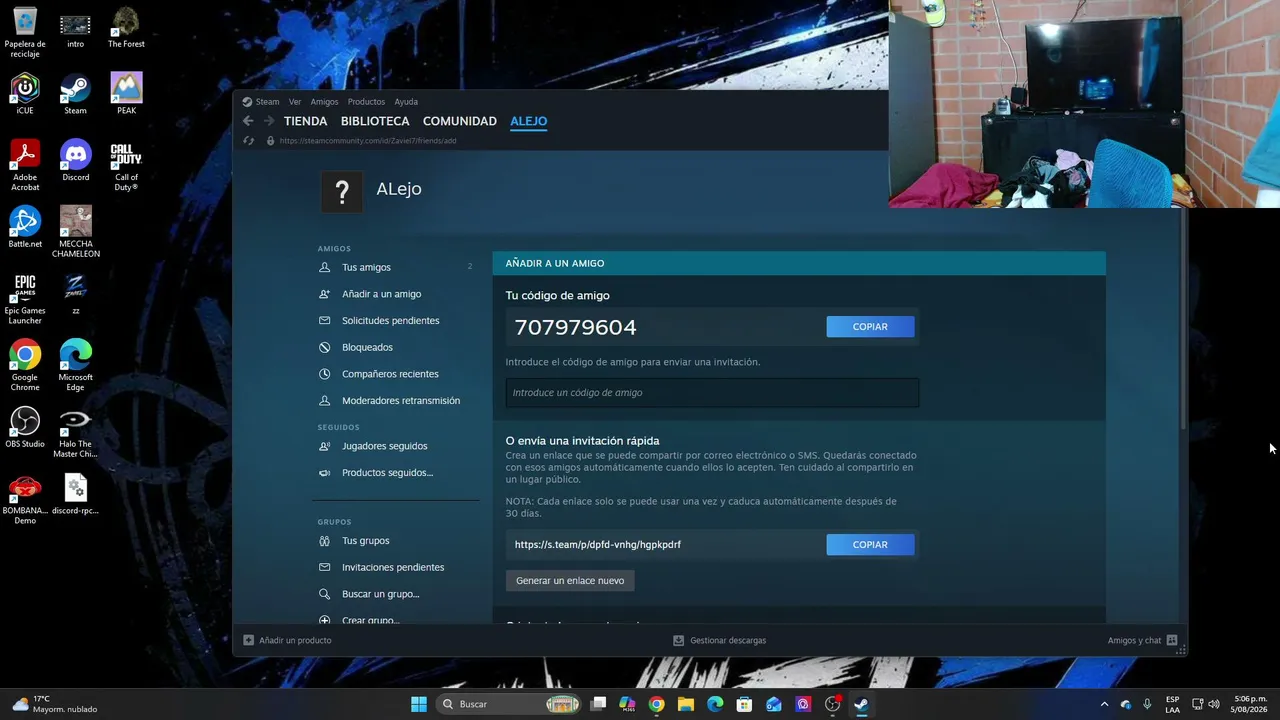
Task: Select the OBS Studio desktop icon
Action: [25, 427]
